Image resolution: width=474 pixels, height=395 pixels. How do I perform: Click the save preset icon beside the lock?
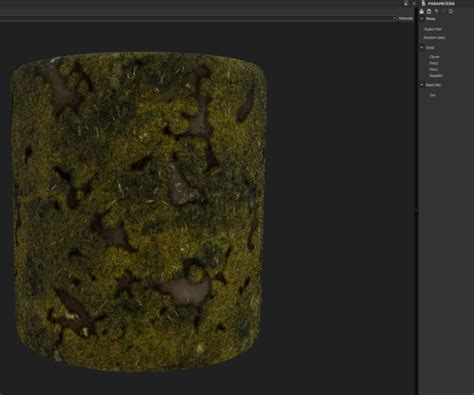(429, 11)
